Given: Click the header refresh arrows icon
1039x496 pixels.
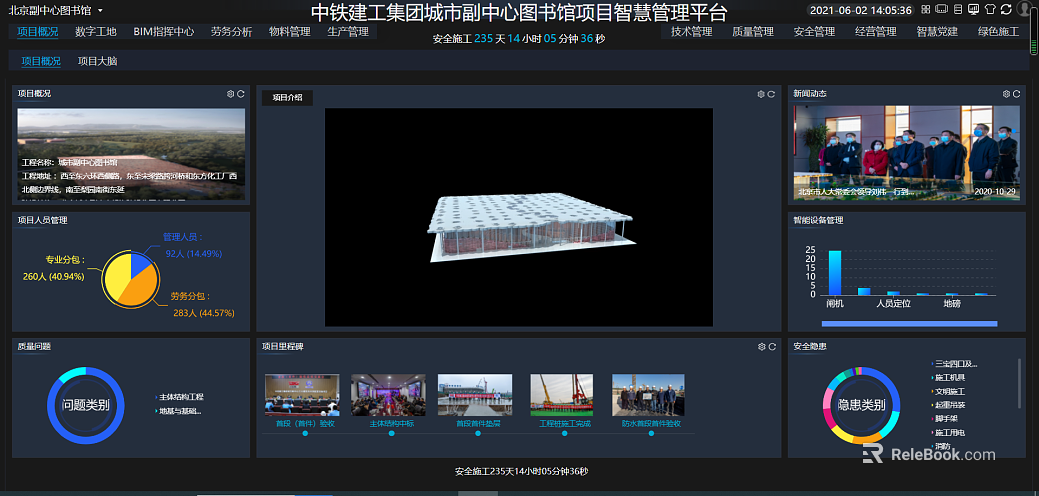Looking at the screenshot, I should click(1006, 9).
